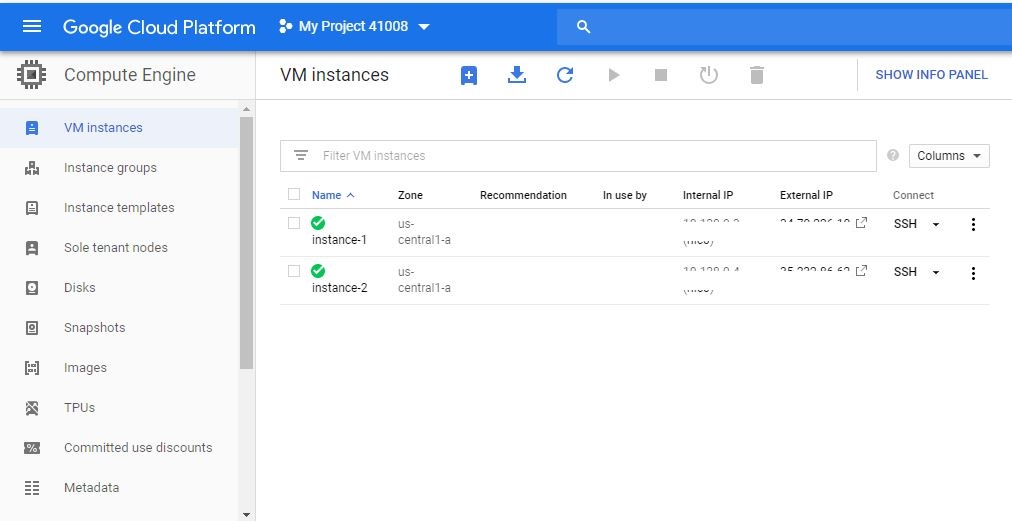Open Committed use discounts in sidebar

(138, 448)
